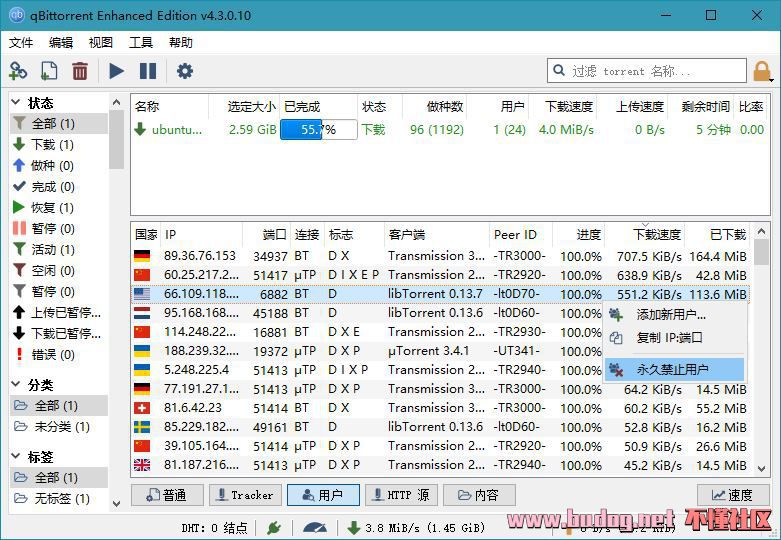Click the ubuntu torrent progress bar
The height and width of the screenshot is (540, 781).
click(318, 129)
